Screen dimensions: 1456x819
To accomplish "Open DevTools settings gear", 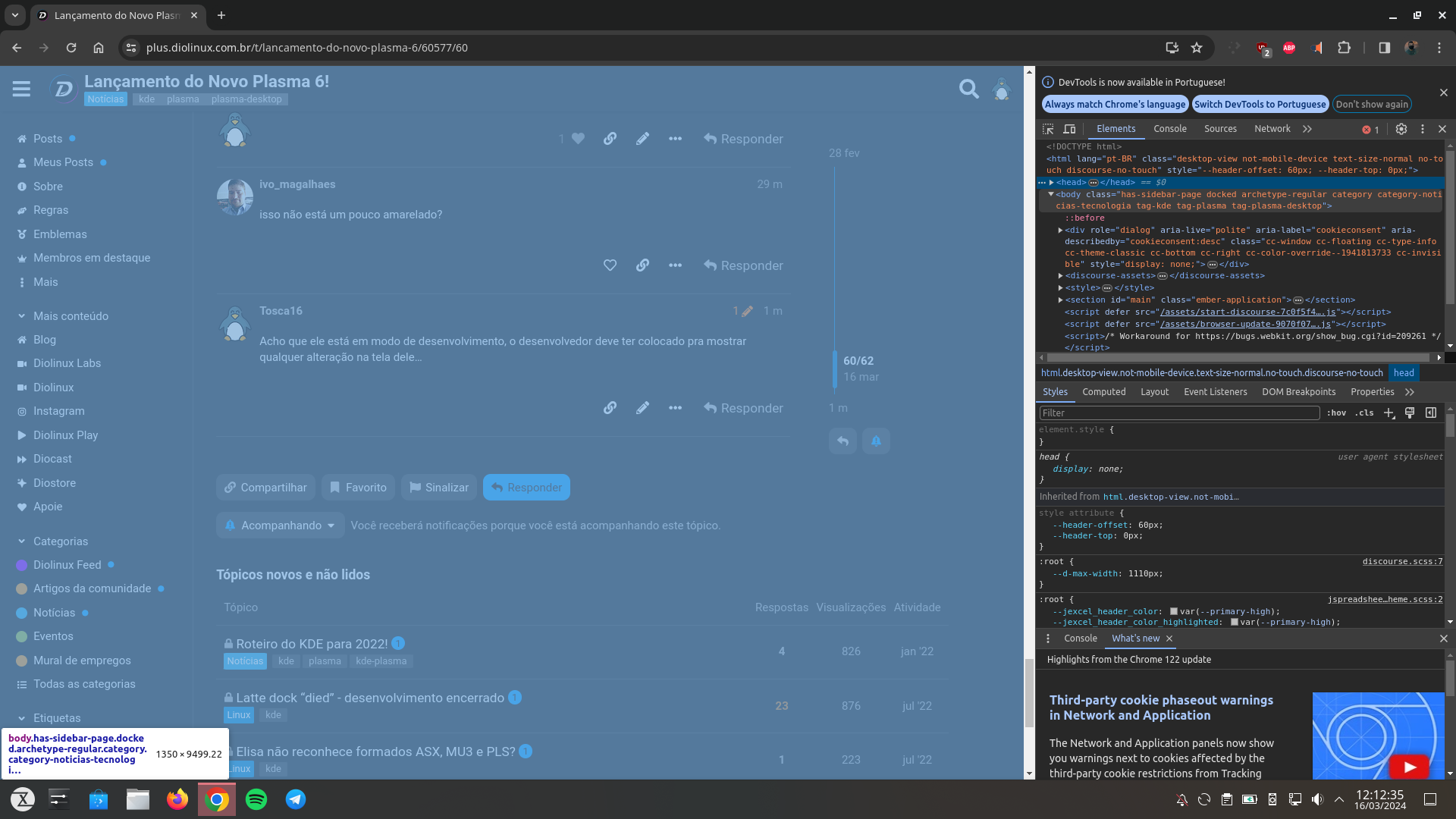I will (1401, 129).
